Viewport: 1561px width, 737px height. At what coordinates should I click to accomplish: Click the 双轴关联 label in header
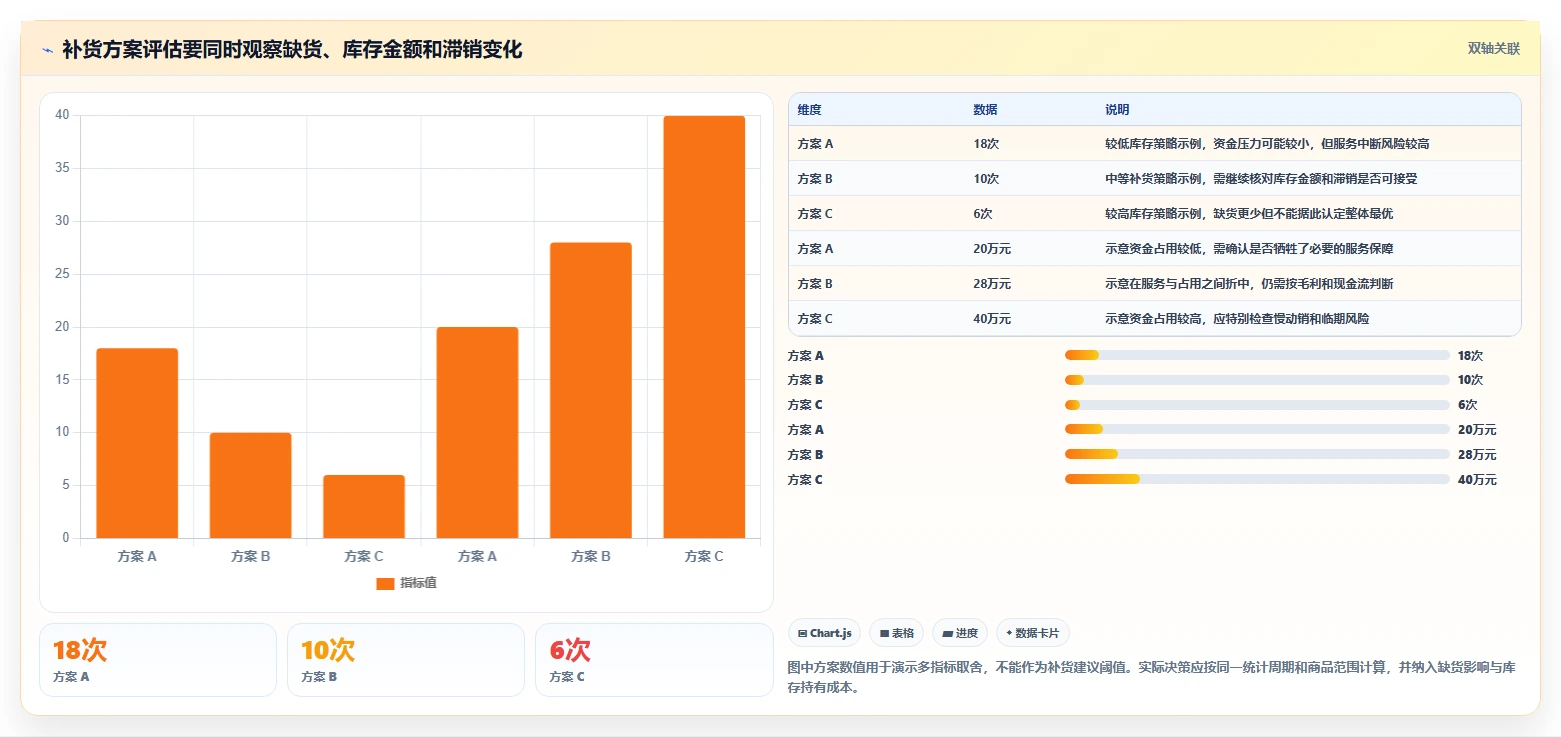click(1493, 49)
